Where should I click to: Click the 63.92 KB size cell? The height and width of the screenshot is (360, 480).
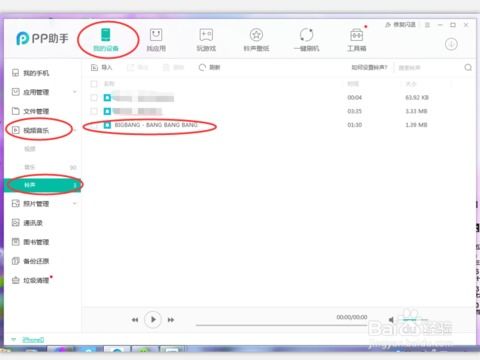pyautogui.click(x=417, y=98)
